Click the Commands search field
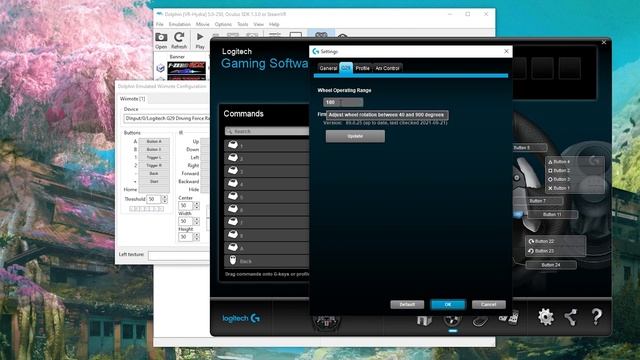The image size is (640, 360). 267,131
